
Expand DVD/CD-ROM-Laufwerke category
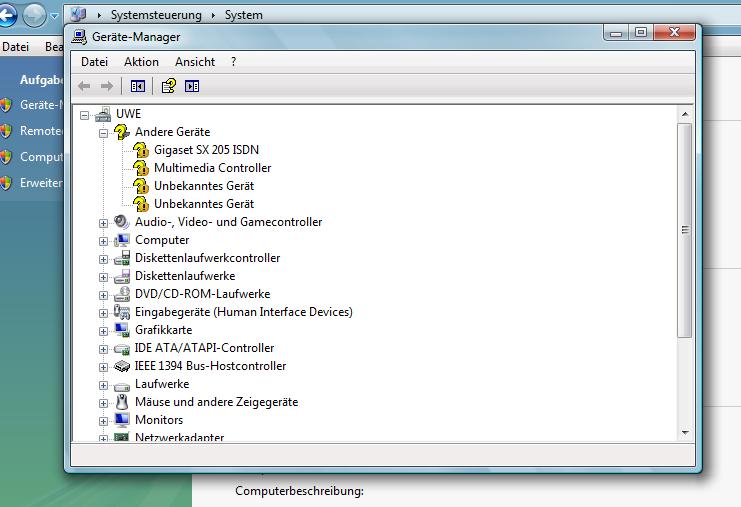point(103,295)
